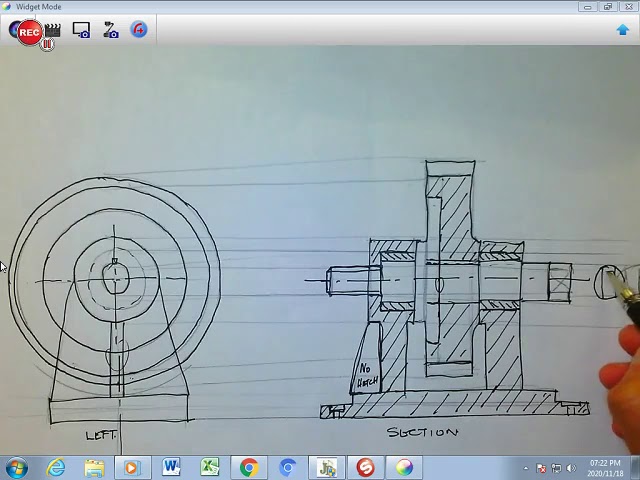
Task: Click the red REC record button
Action: coord(28,31)
